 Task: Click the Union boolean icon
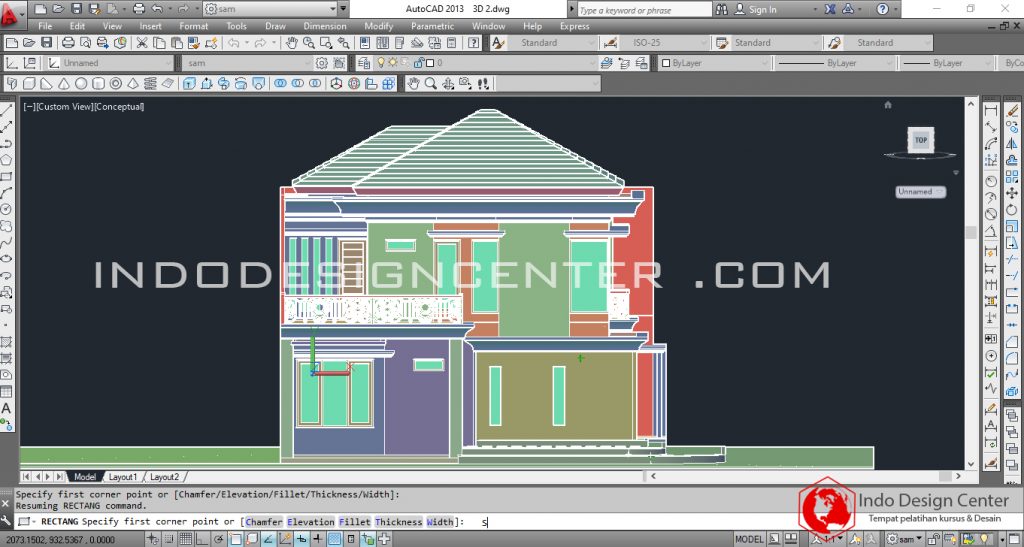coord(280,84)
